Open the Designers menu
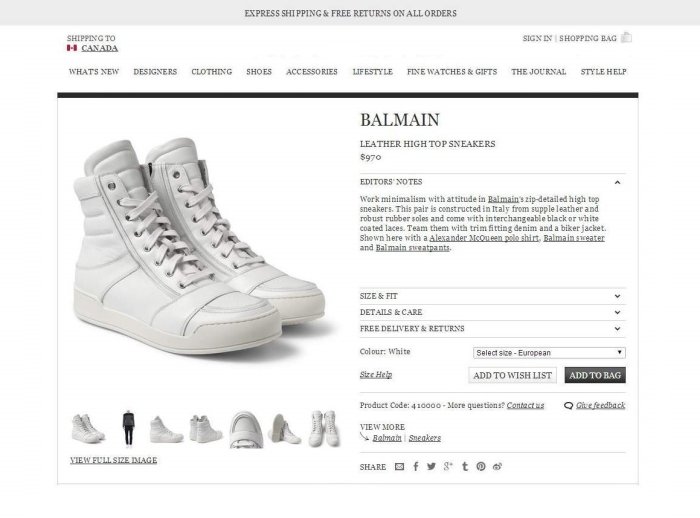This screenshot has height=518, width=700. pos(155,72)
